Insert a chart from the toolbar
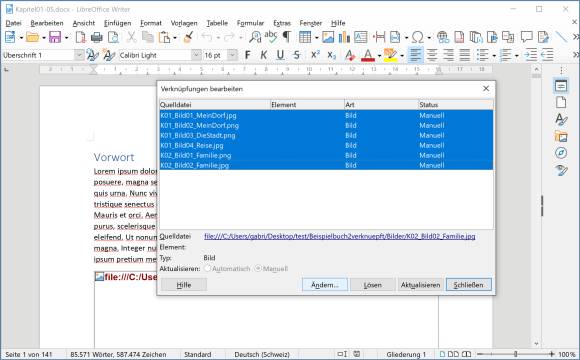Image resolution: width=580 pixels, height=360 pixels. [344, 37]
